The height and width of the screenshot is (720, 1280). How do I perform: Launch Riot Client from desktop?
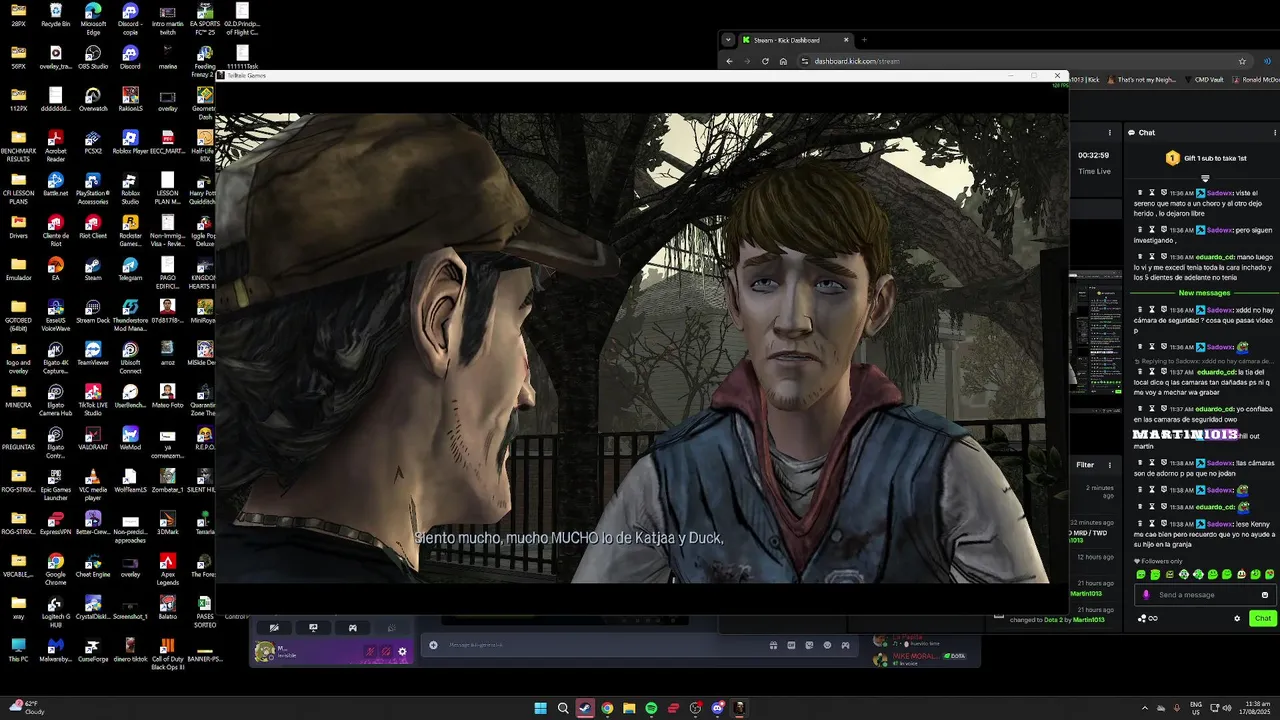pos(93,226)
